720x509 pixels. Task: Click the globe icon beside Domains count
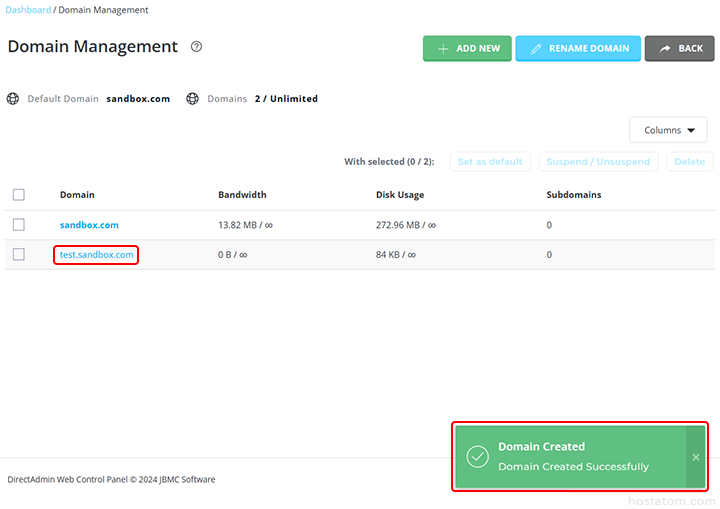point(193,99)
